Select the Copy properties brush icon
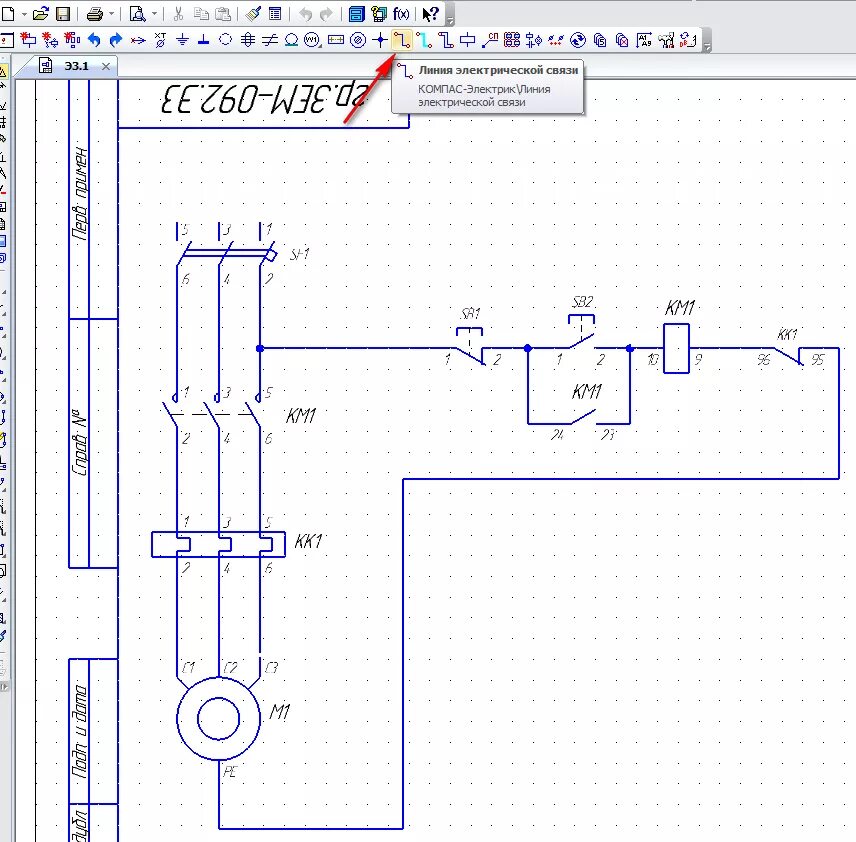The width and height of the screenshot is (856, 842). pyautogui.click(x=253, y=14)
